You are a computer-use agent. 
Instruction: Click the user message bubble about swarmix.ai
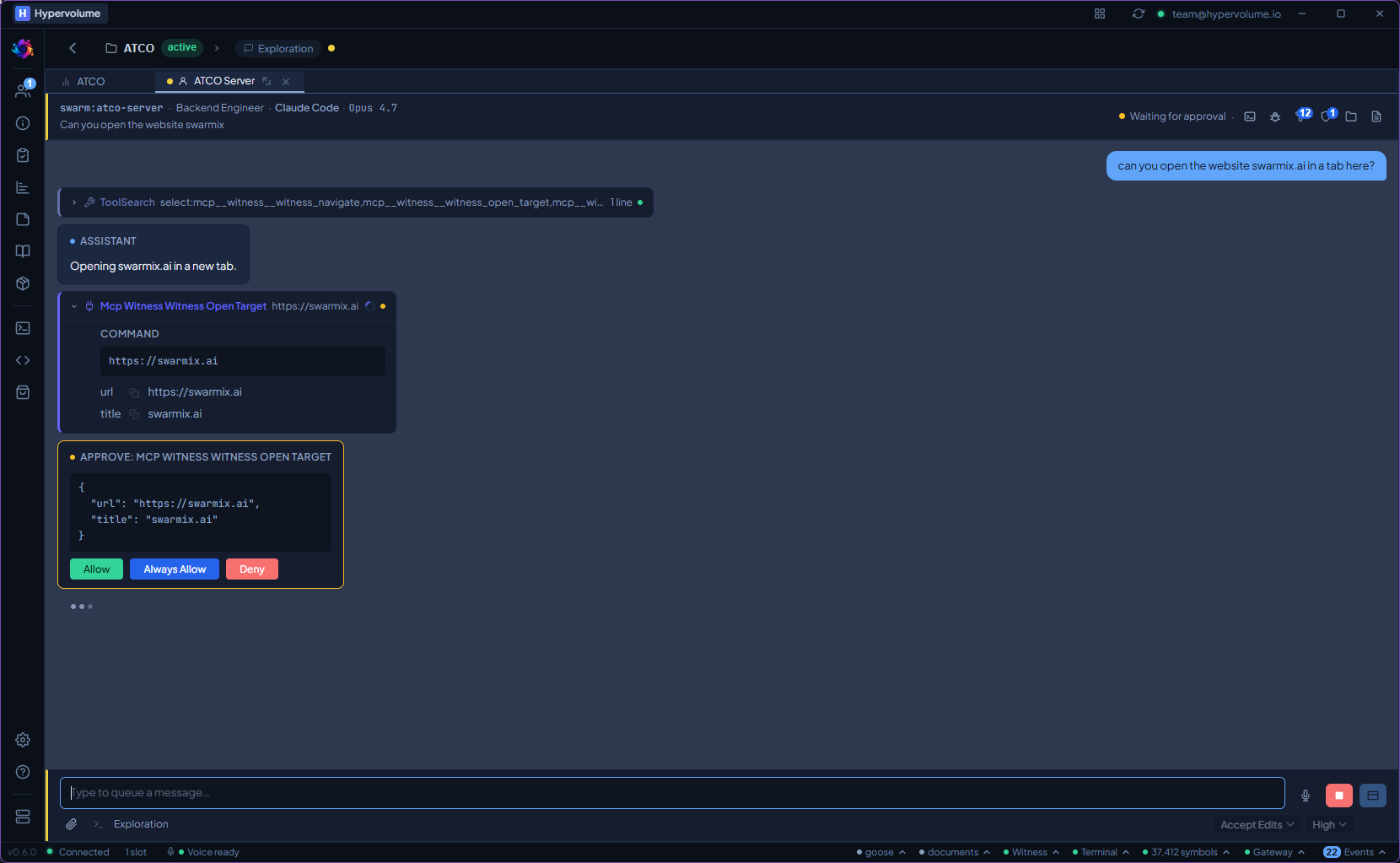tap(1246, 166)
